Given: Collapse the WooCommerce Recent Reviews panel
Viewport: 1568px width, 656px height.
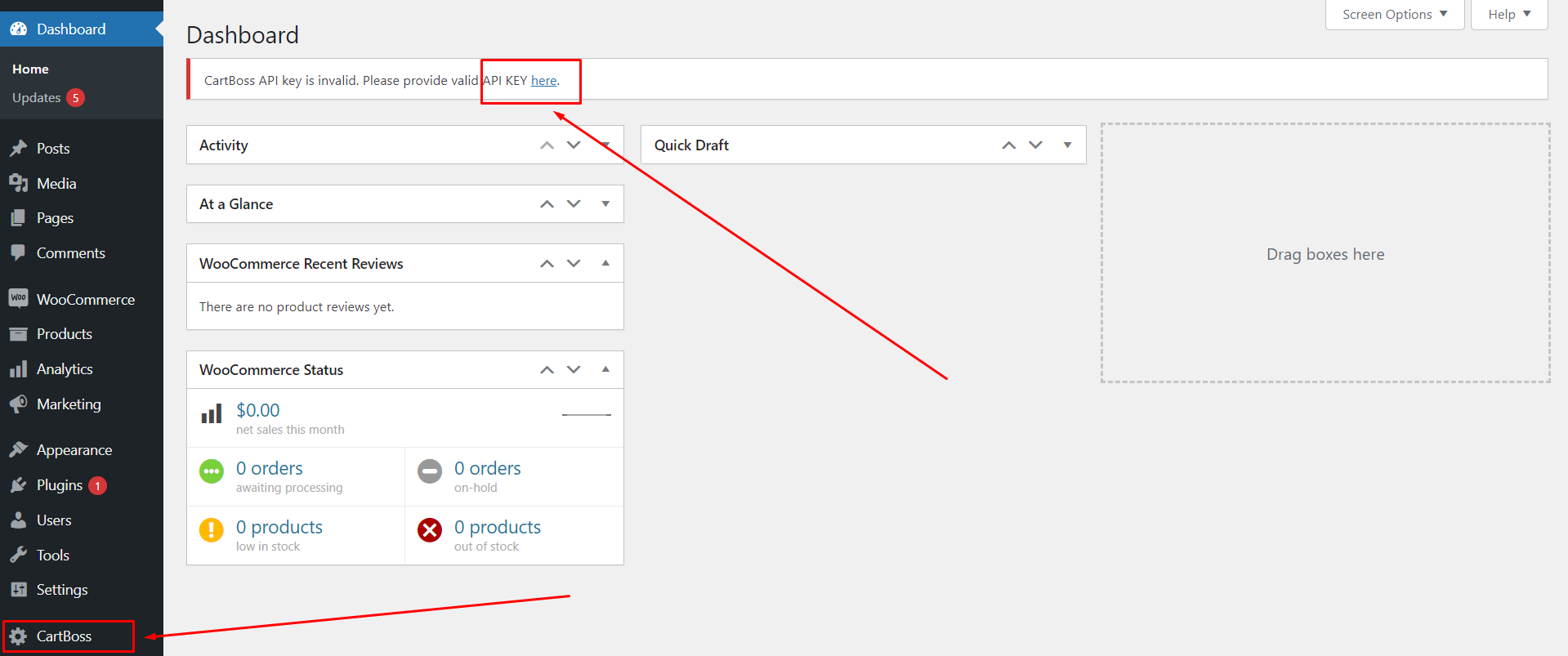Looking at the screenshot, I should coord(605,263).
